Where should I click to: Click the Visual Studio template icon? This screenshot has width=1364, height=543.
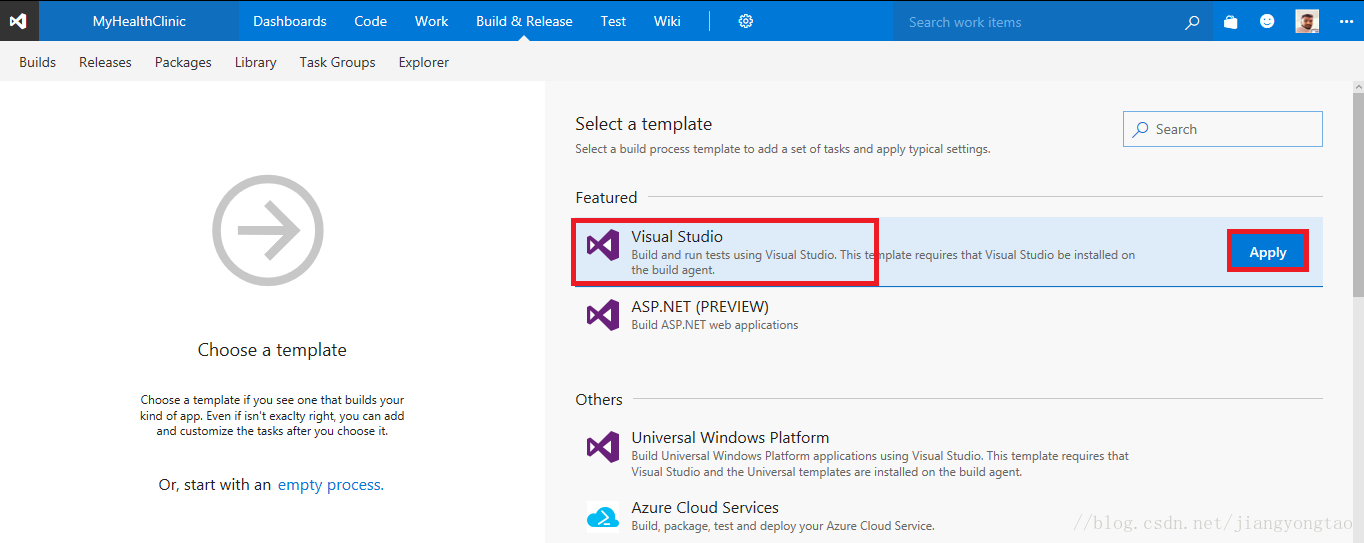603,245
